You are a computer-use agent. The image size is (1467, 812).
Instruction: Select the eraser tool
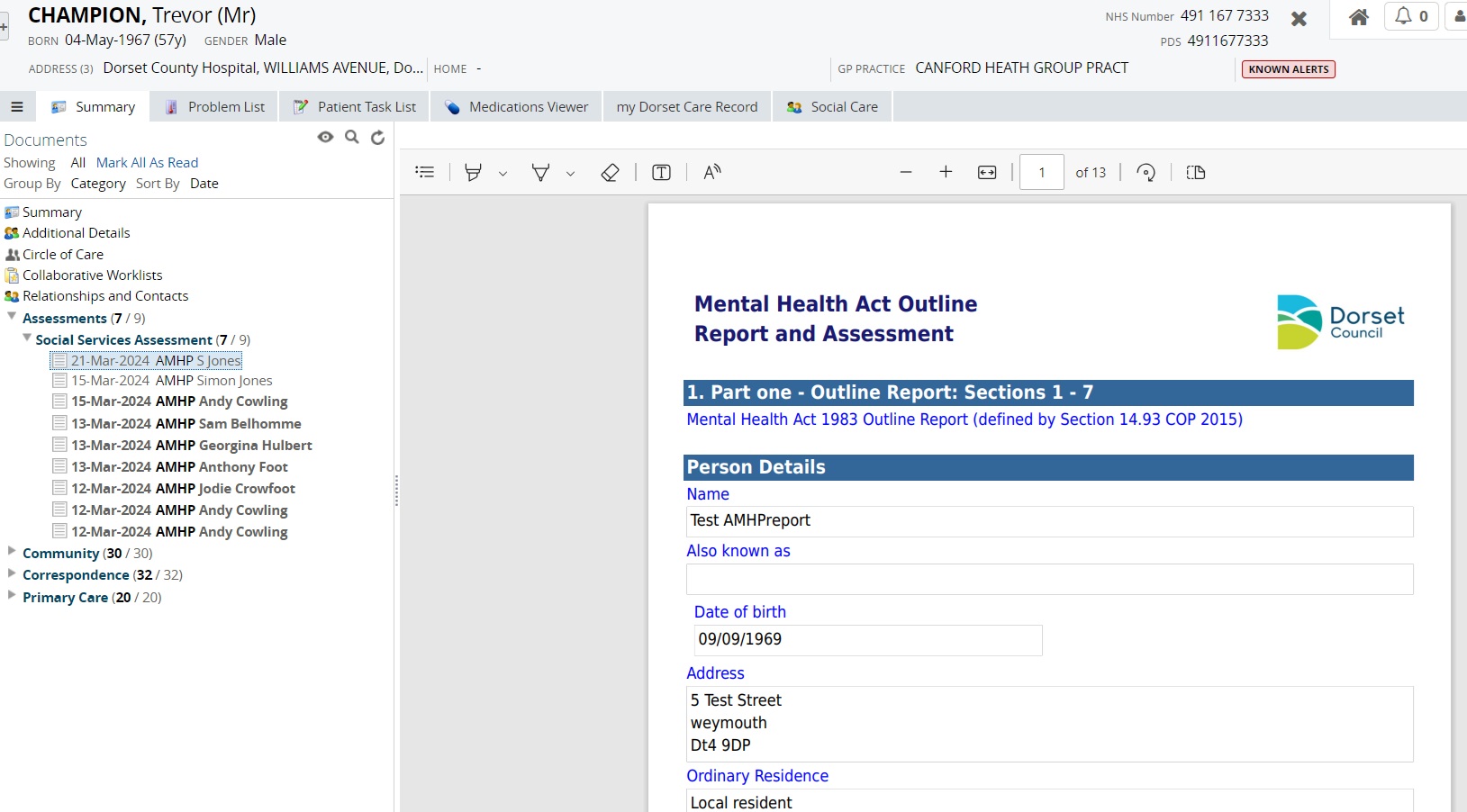pos(610,172)
